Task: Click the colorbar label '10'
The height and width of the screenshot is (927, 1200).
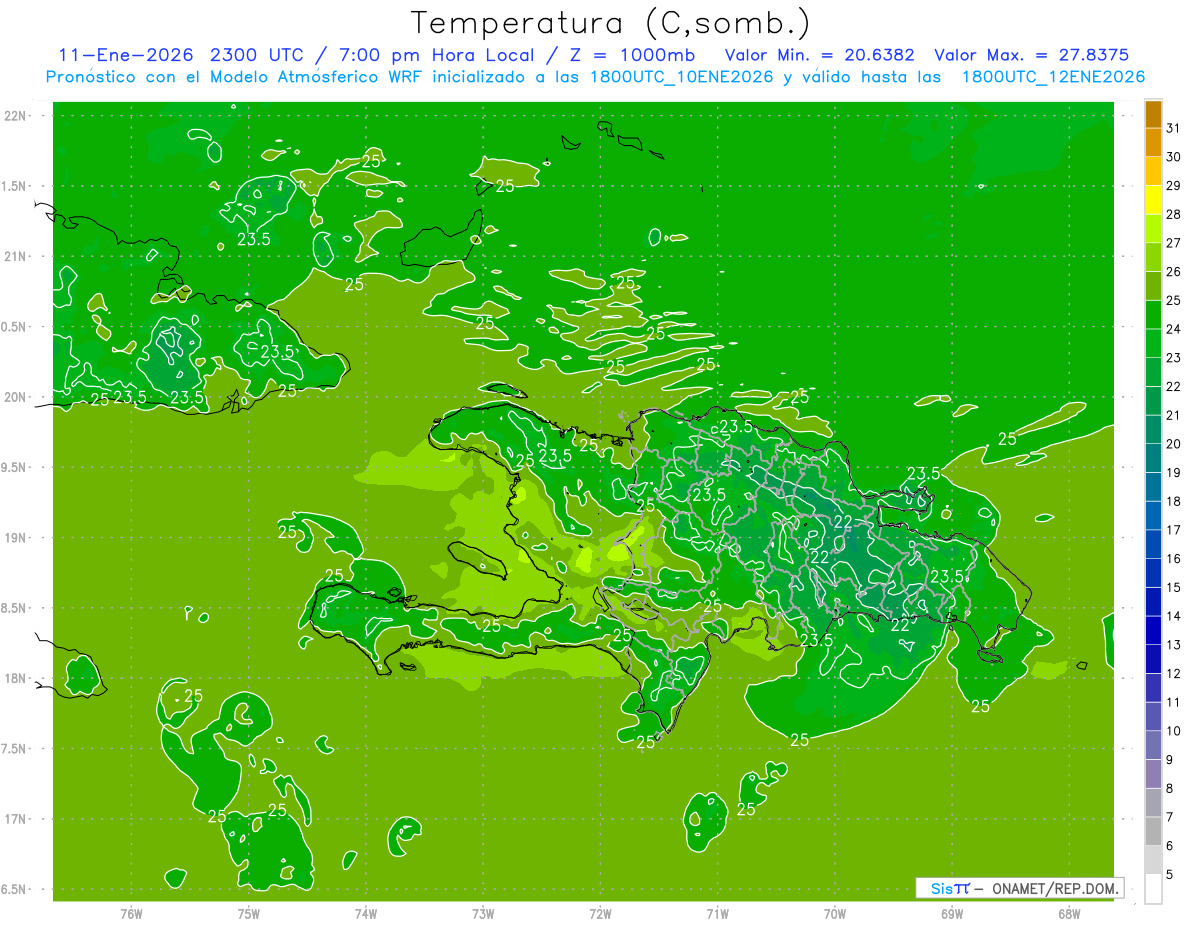Action: 1174,731
